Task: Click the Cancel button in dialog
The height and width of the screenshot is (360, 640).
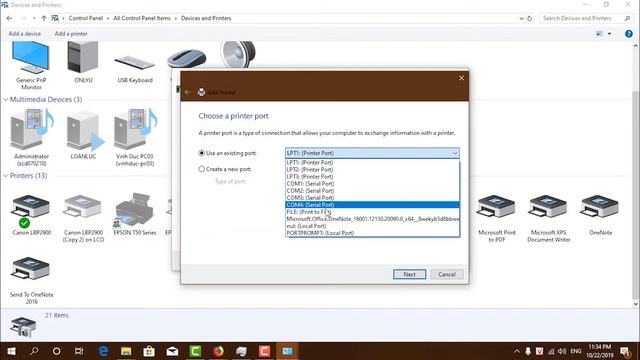Action: point(447,274)
